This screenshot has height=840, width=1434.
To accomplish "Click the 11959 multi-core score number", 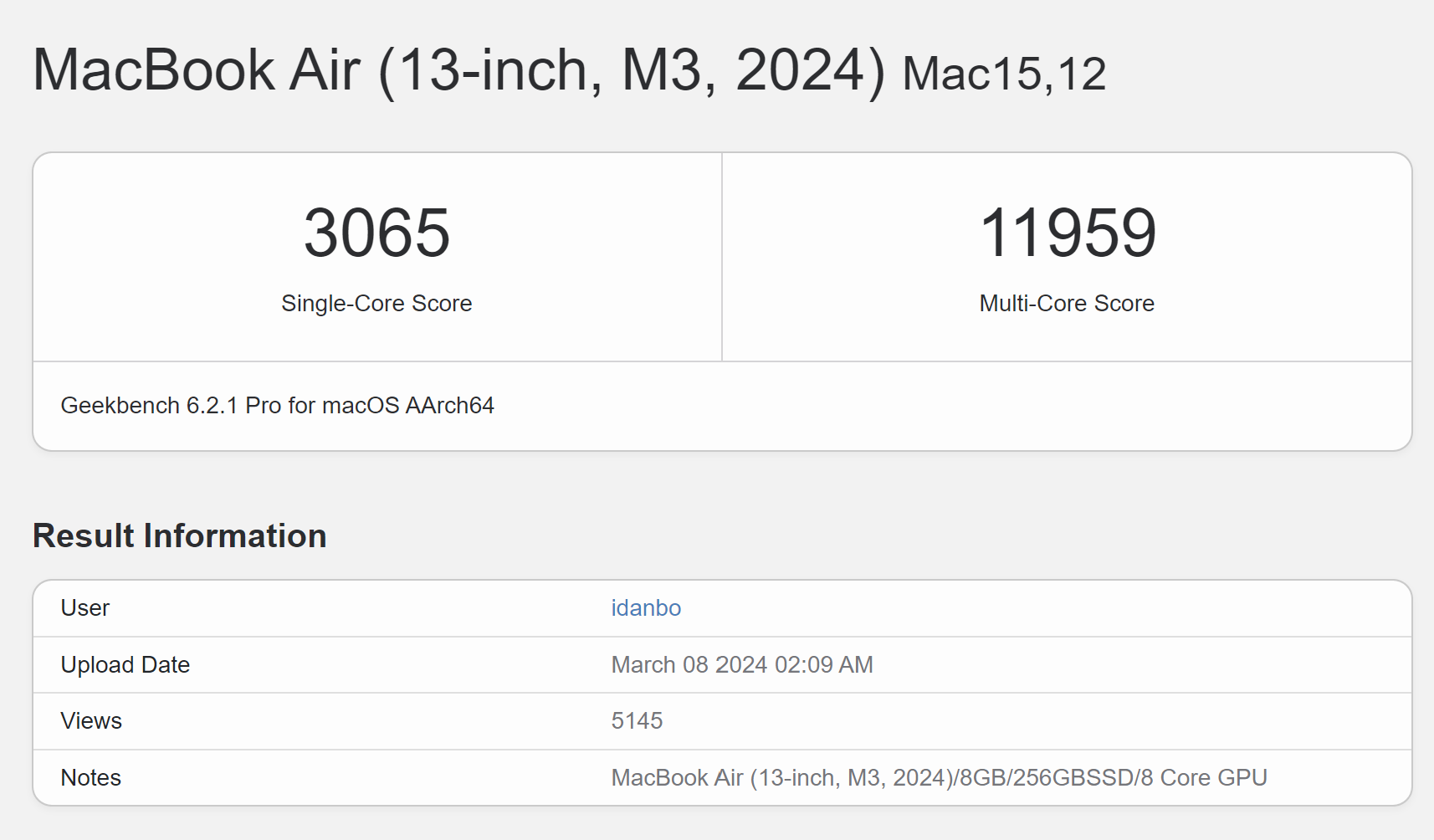I will point(1067,233).
